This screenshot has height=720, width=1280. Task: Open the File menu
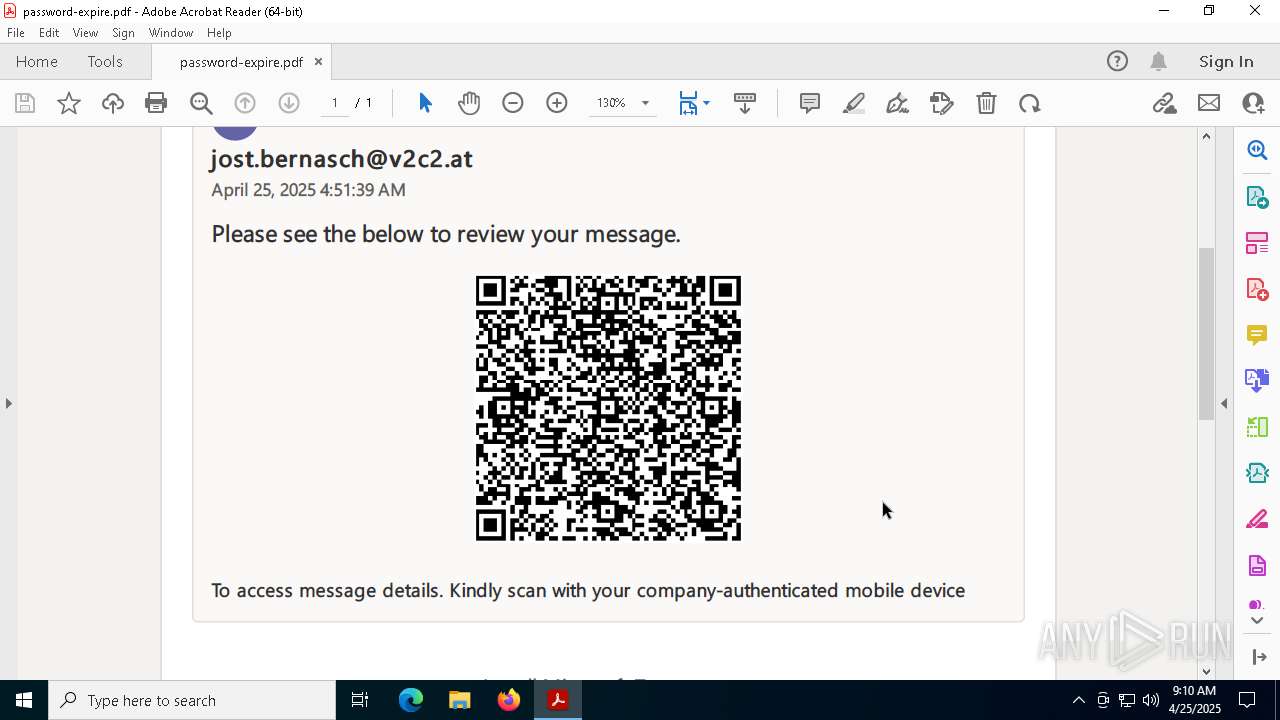tap(16, 33)
